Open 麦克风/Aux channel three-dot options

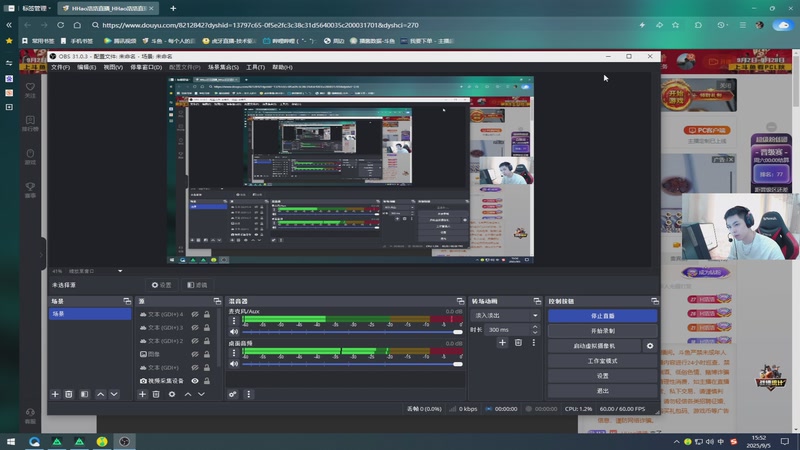(234, 321)
